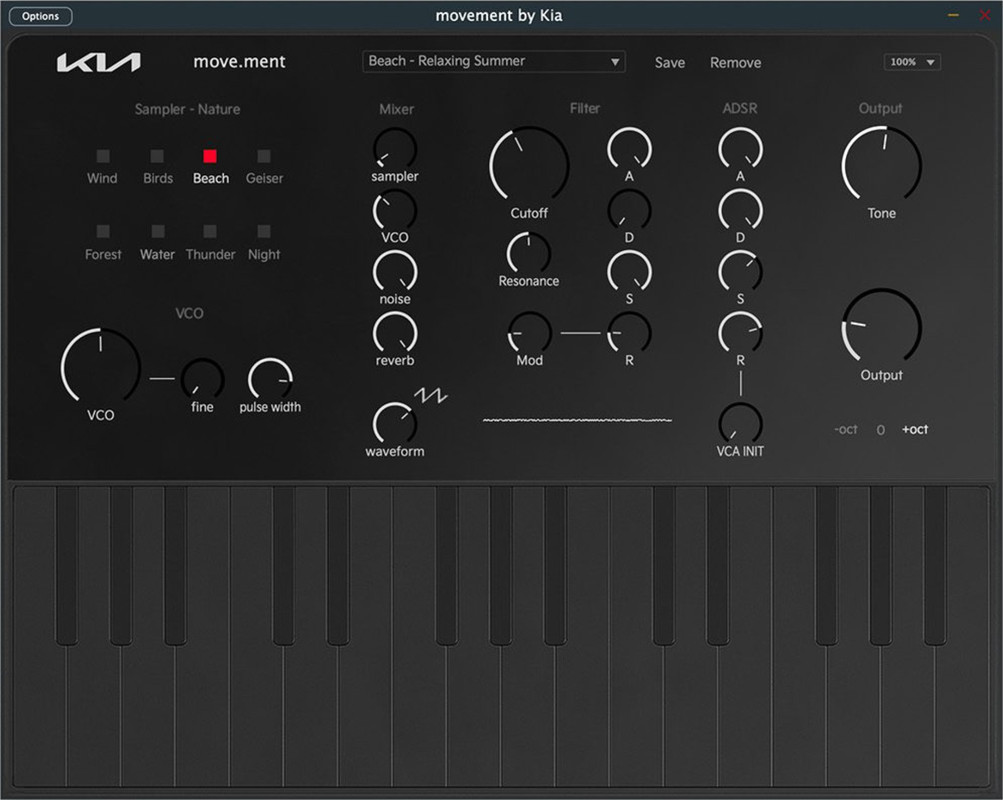Click the Mixer sampler knob
1003x800 pixels.
point(395,149)
